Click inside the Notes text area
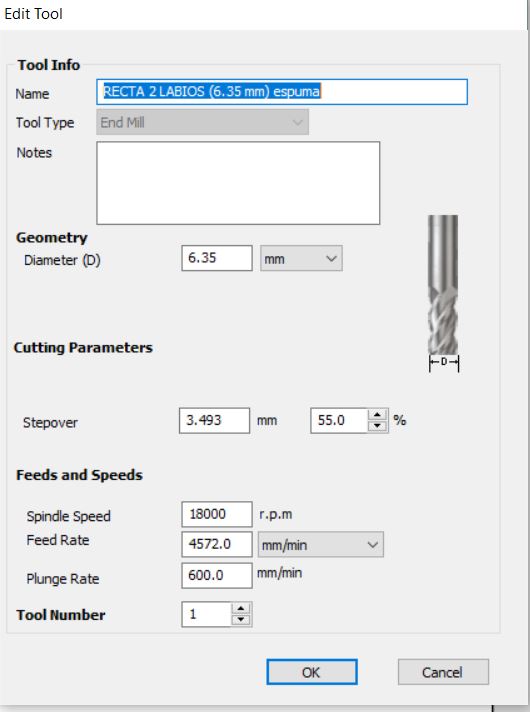Viewport: 530px width, 712px height. pos(238,183)
